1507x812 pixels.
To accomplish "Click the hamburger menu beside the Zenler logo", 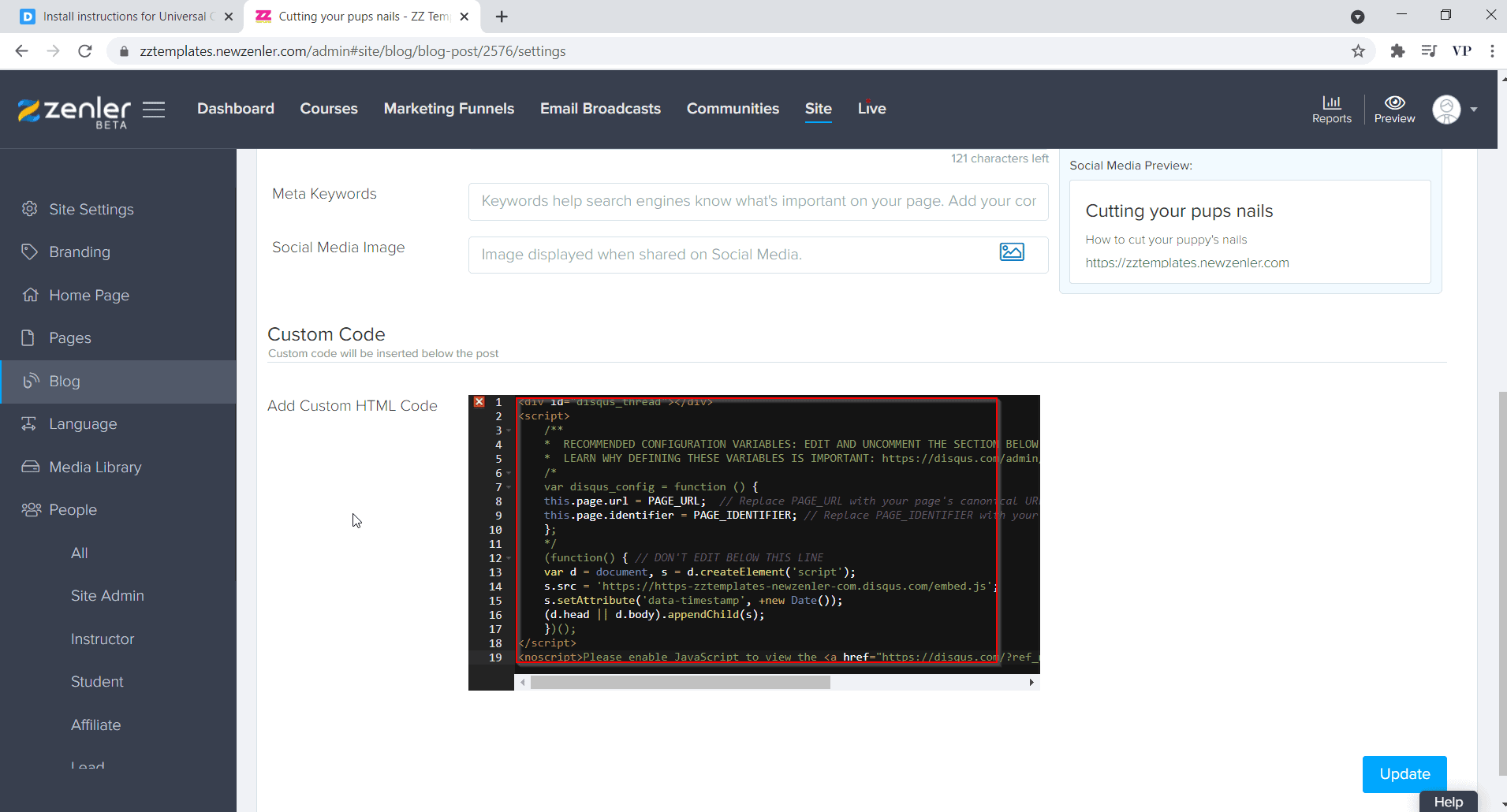I will pyautogui.click(x=154, y=110).
